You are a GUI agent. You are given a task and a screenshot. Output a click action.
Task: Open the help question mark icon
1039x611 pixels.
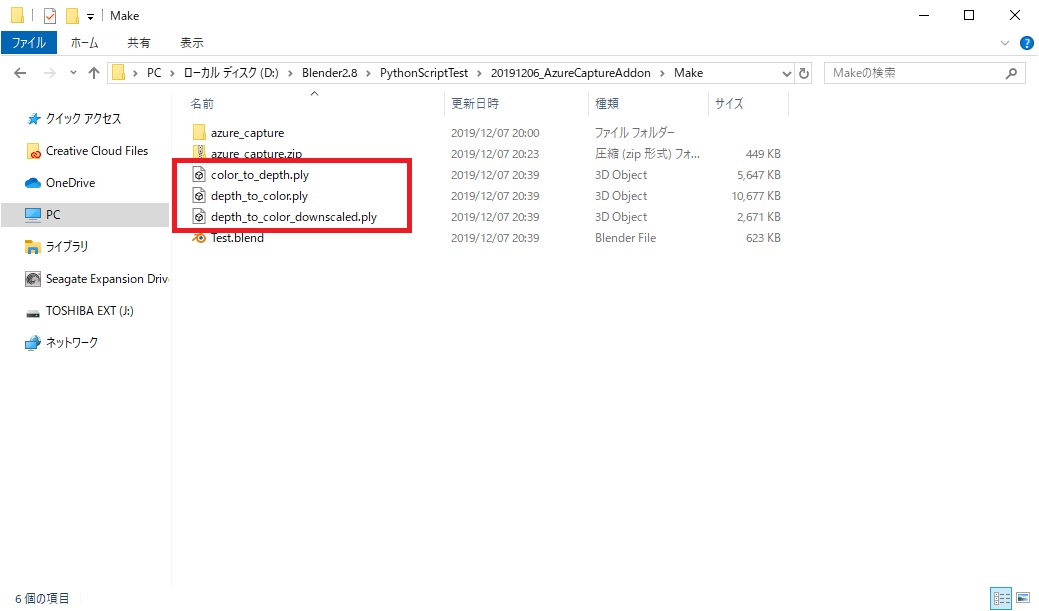tap(1027, 43)
